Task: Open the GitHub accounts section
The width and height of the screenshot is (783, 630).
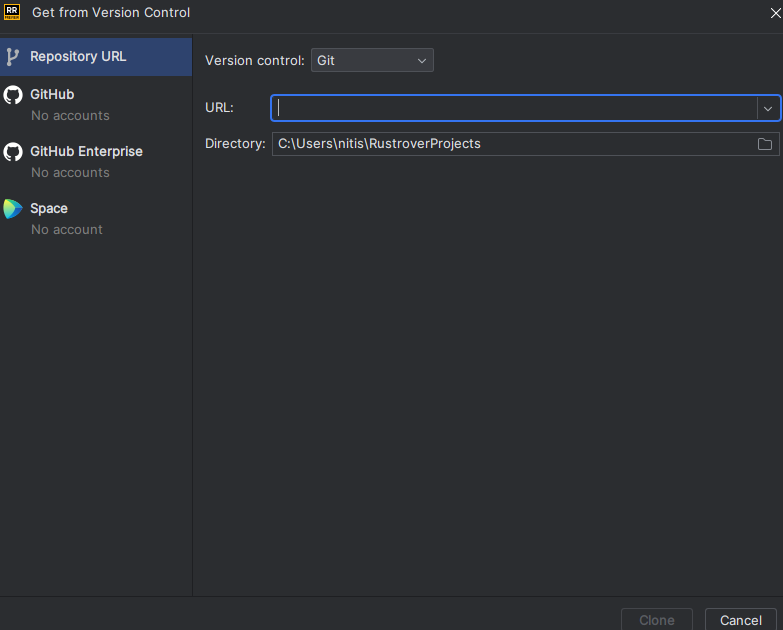Action: 96,104
